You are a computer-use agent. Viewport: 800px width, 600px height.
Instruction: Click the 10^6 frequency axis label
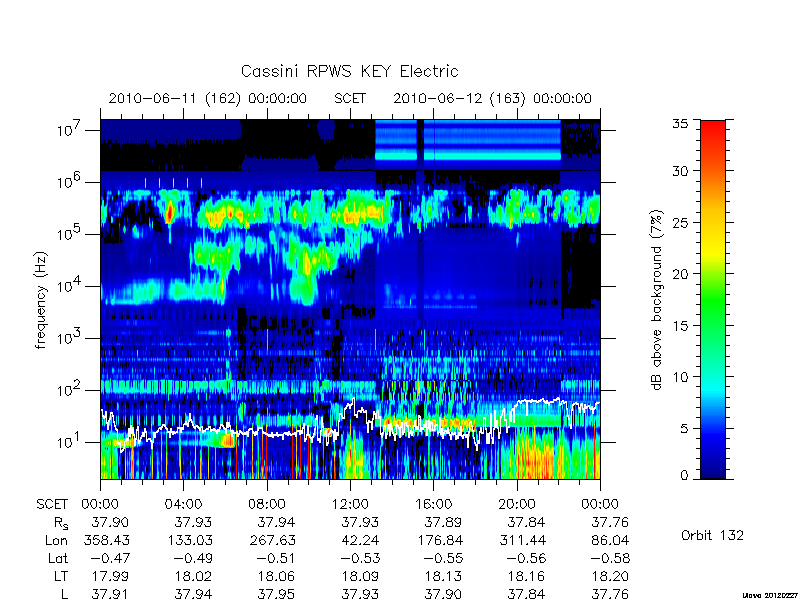pyautogui.click(x=70, y=182)
